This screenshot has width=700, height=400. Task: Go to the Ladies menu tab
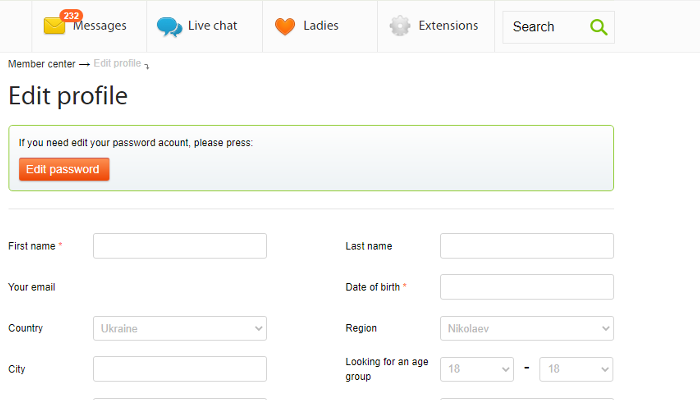click(320, 26)
